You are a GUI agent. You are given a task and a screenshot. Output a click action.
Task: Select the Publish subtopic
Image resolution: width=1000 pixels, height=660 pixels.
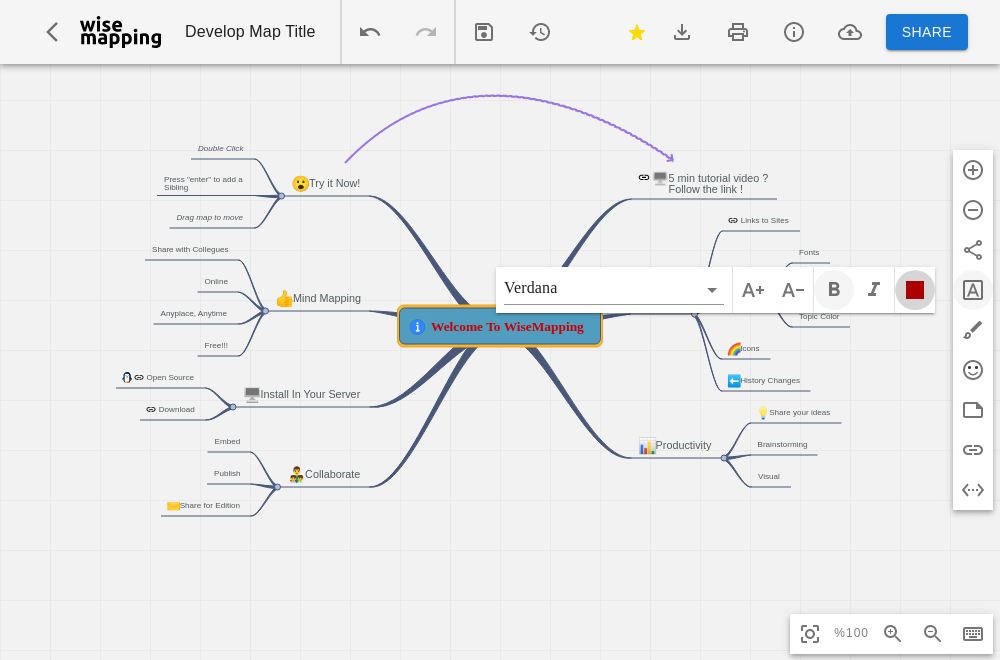click(227, 474)
